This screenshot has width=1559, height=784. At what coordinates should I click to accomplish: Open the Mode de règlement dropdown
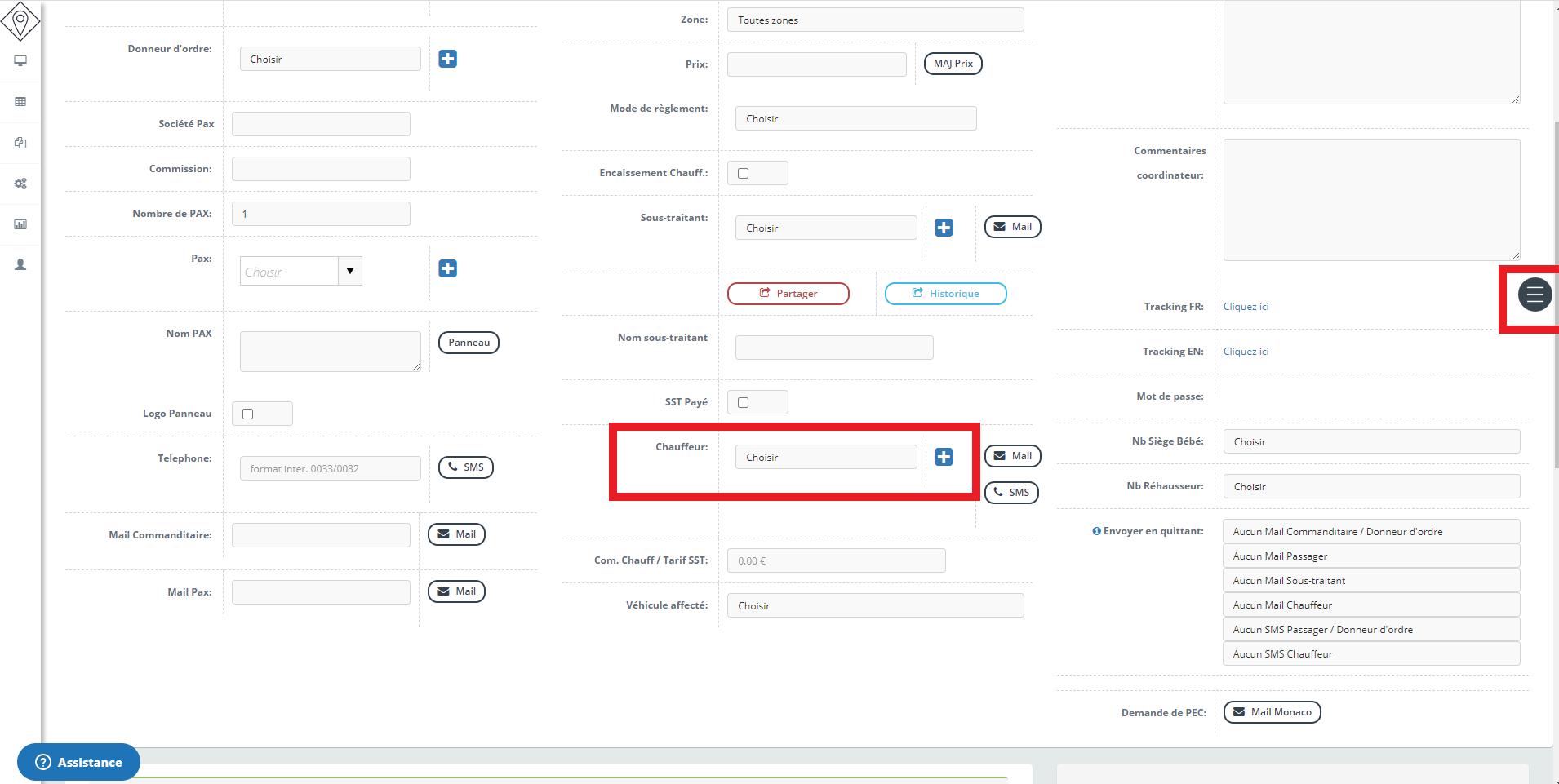pyautogui.click(x=855, y=118)
